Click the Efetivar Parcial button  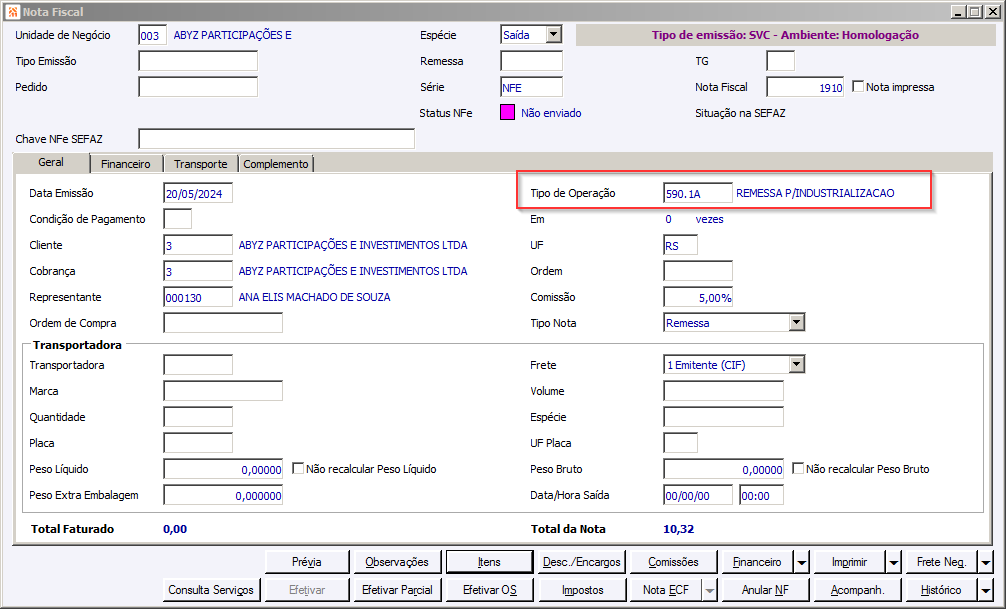(397, 590)
